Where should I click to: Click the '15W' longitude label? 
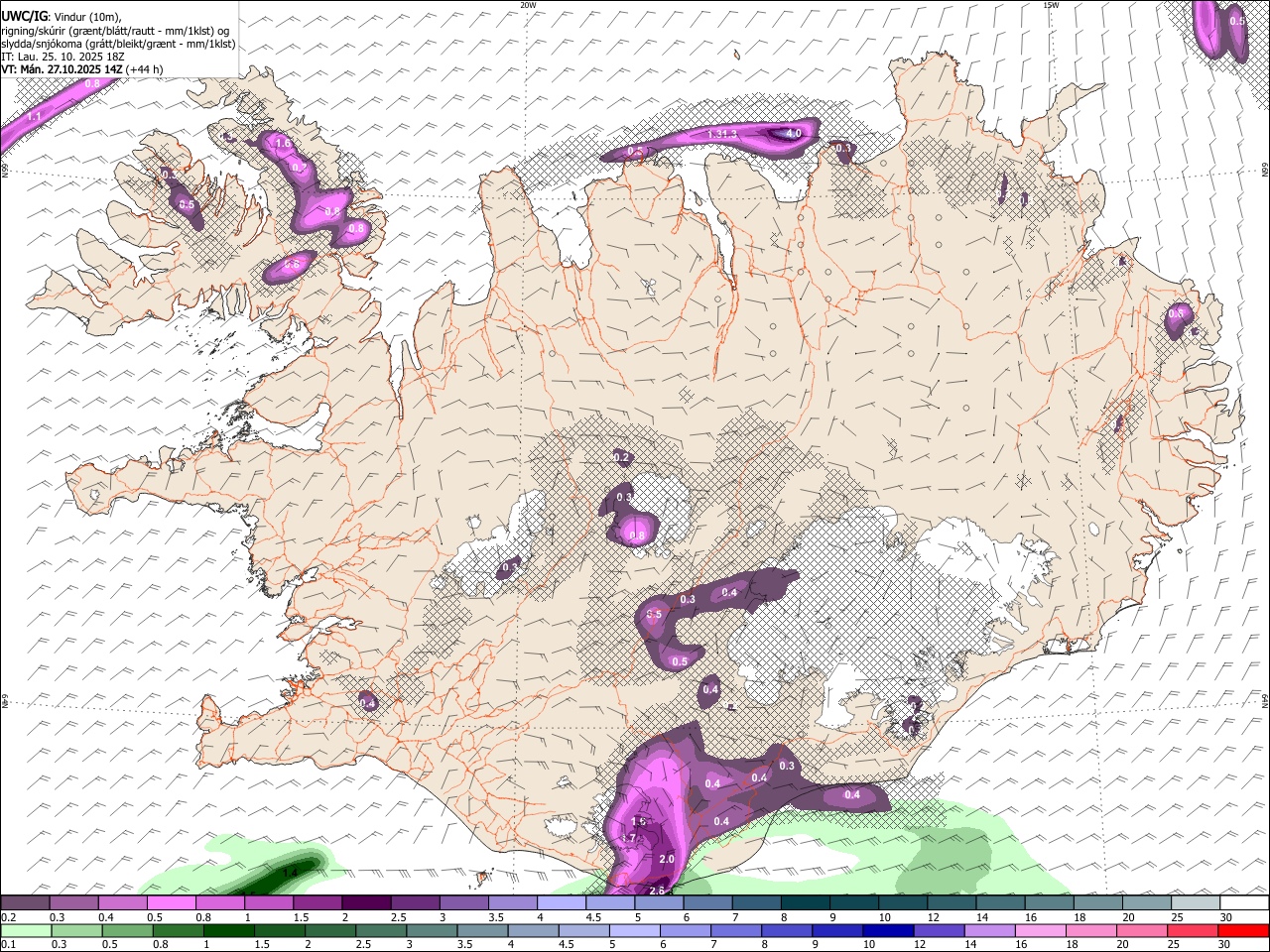click(x=1051, y=5)
